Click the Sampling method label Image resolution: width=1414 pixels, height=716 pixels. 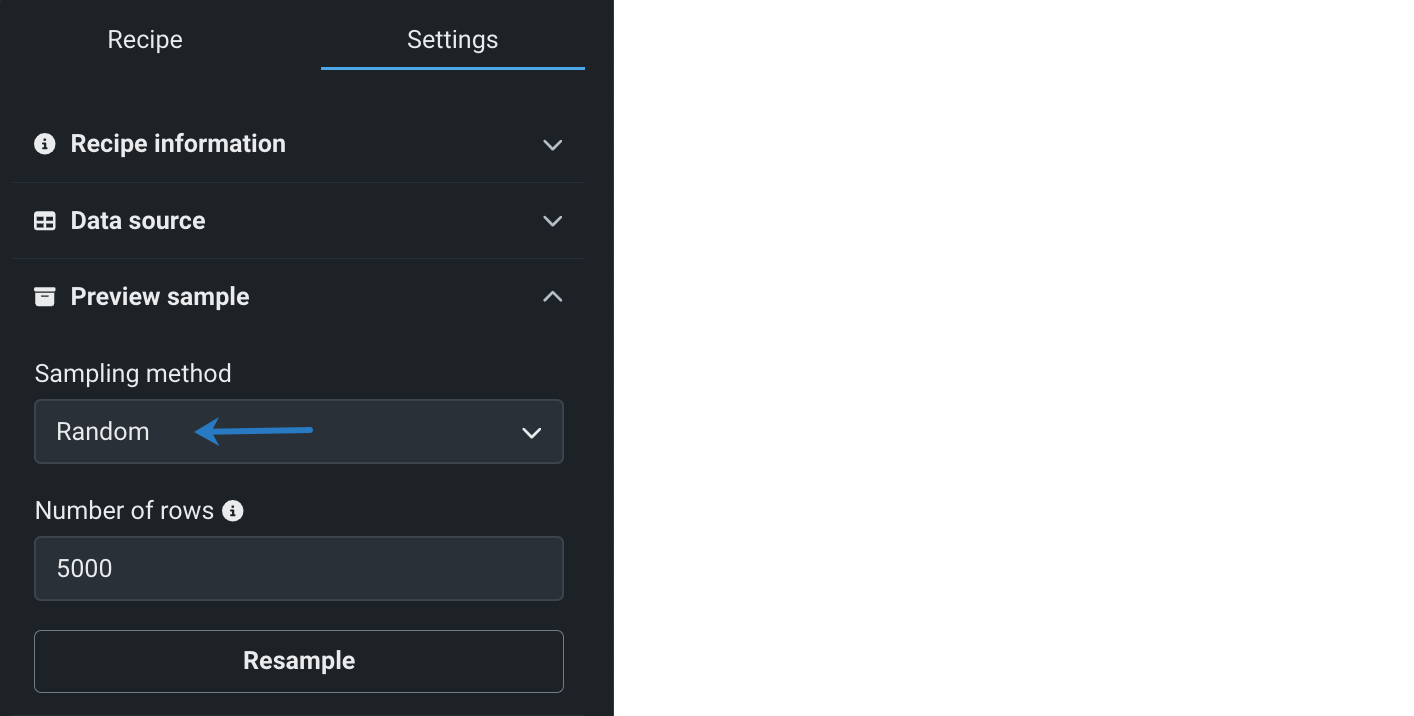pos(133,374)
